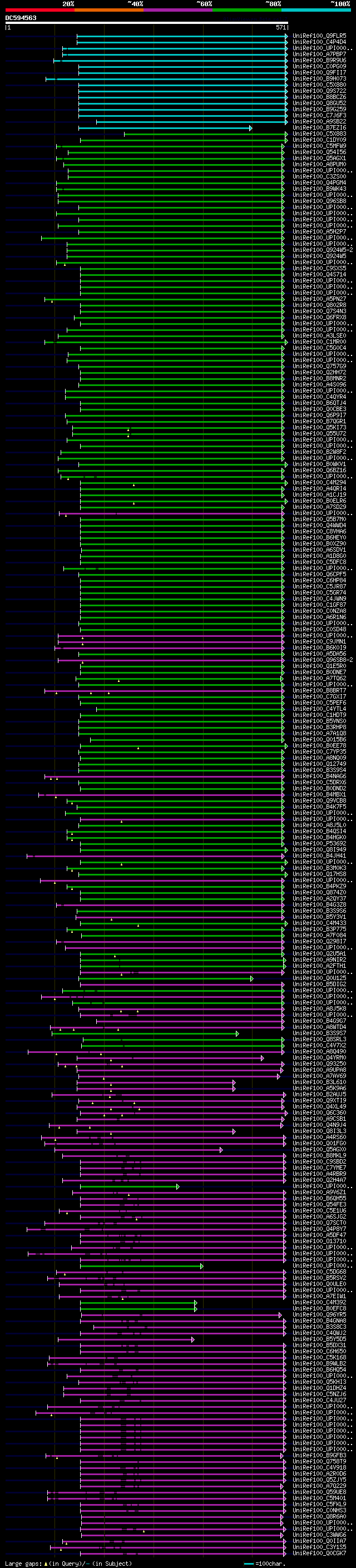Click the UniRef100_Q4S714 label
356x1568 pixels.
pyautogui.click(x=319, y=275)
